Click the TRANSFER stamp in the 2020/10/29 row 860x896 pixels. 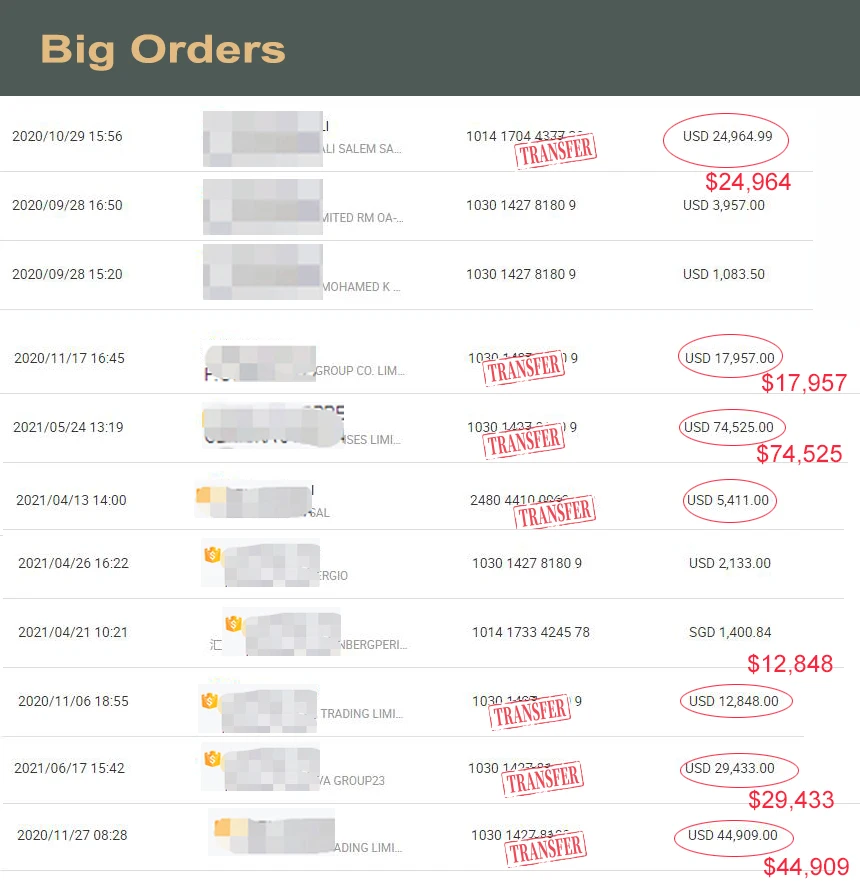pyautogui.click(x=555, y=151)
